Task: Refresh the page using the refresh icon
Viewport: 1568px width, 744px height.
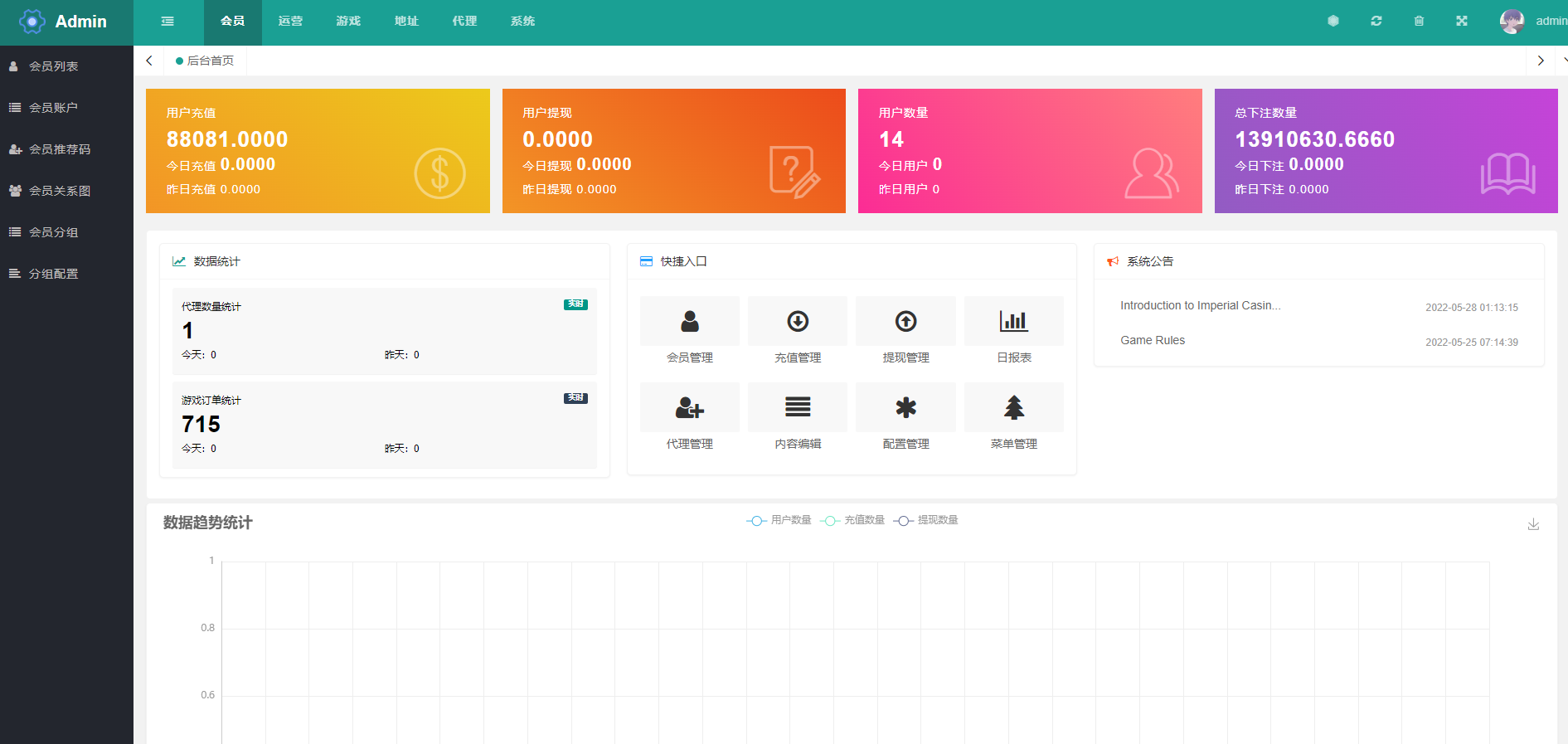Action: point(1376,22)
